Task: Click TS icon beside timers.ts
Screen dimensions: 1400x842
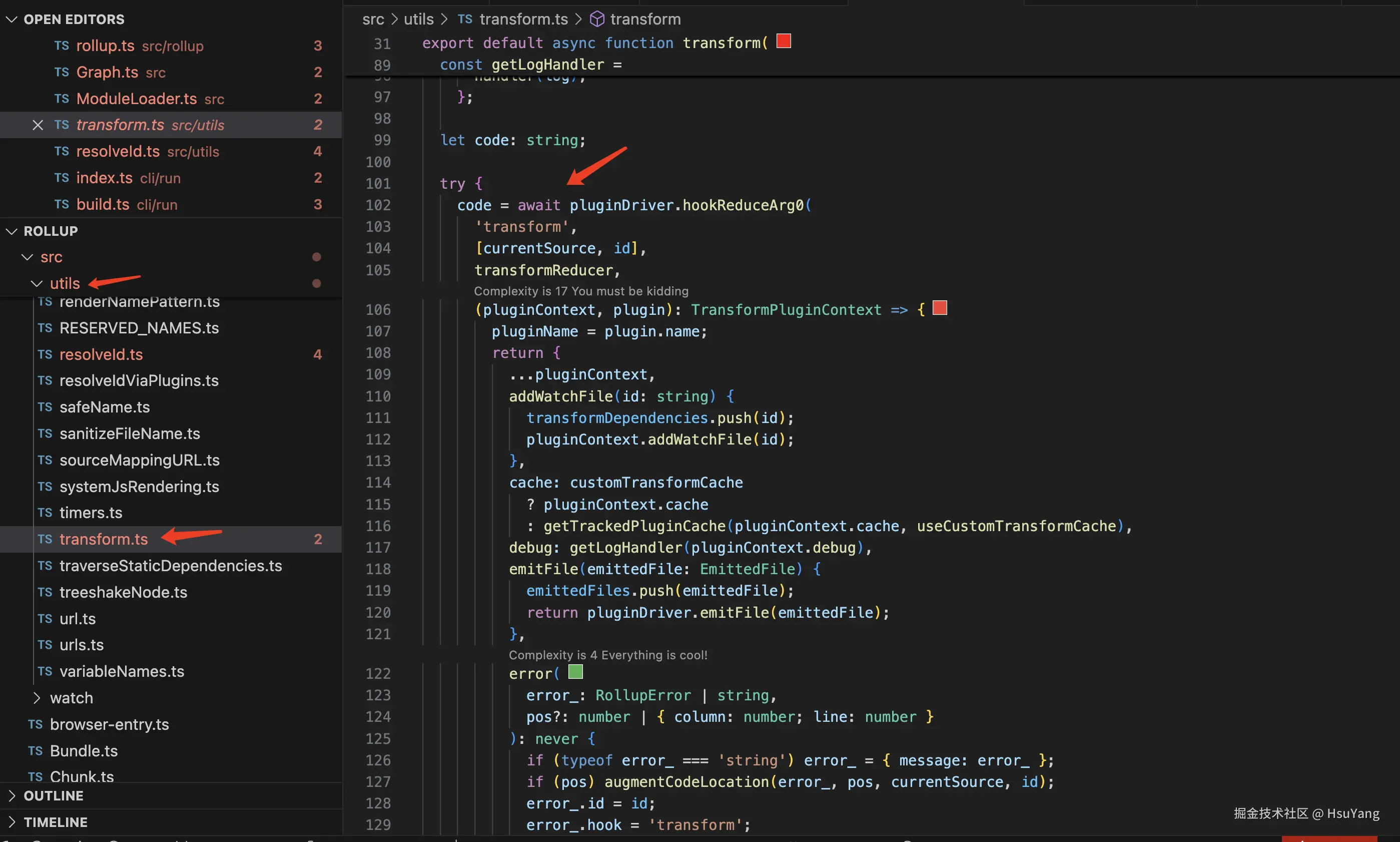Action: pos(45,512)
